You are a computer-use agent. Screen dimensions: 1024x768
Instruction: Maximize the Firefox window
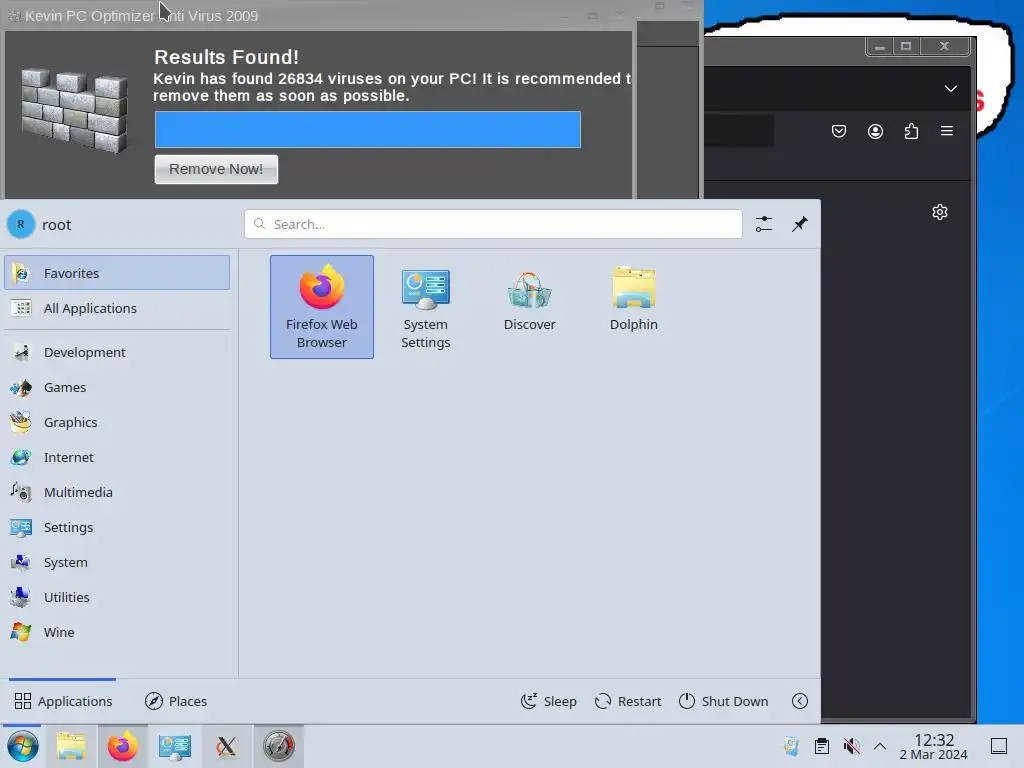[906, 46]
